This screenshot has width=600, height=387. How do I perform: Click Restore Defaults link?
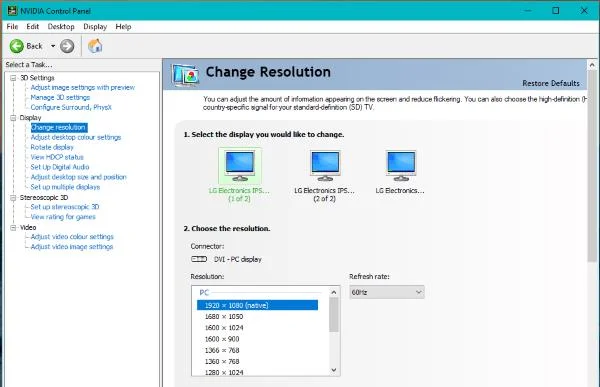point(551,83)
